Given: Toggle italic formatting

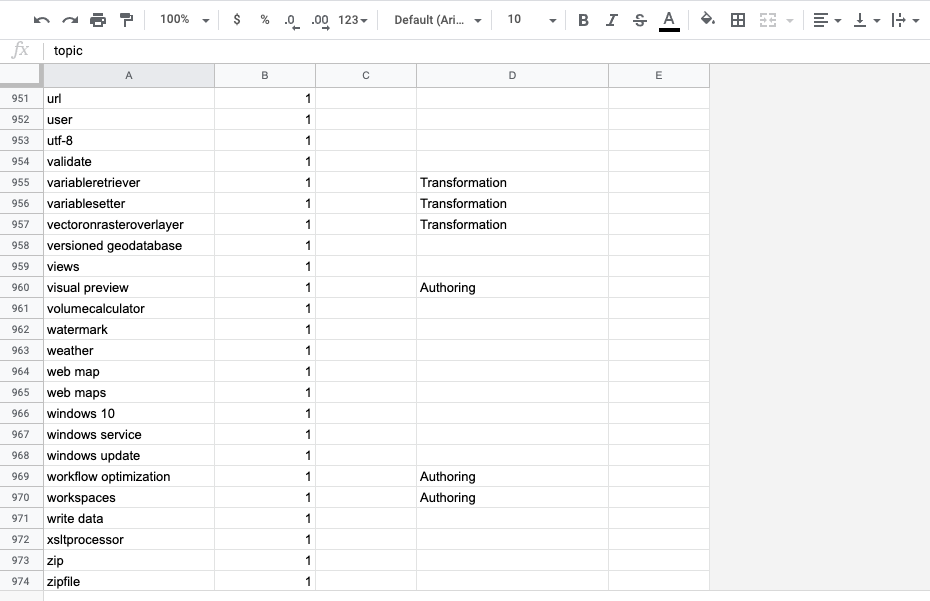Looking at the screenshot, I should (611, 18).
